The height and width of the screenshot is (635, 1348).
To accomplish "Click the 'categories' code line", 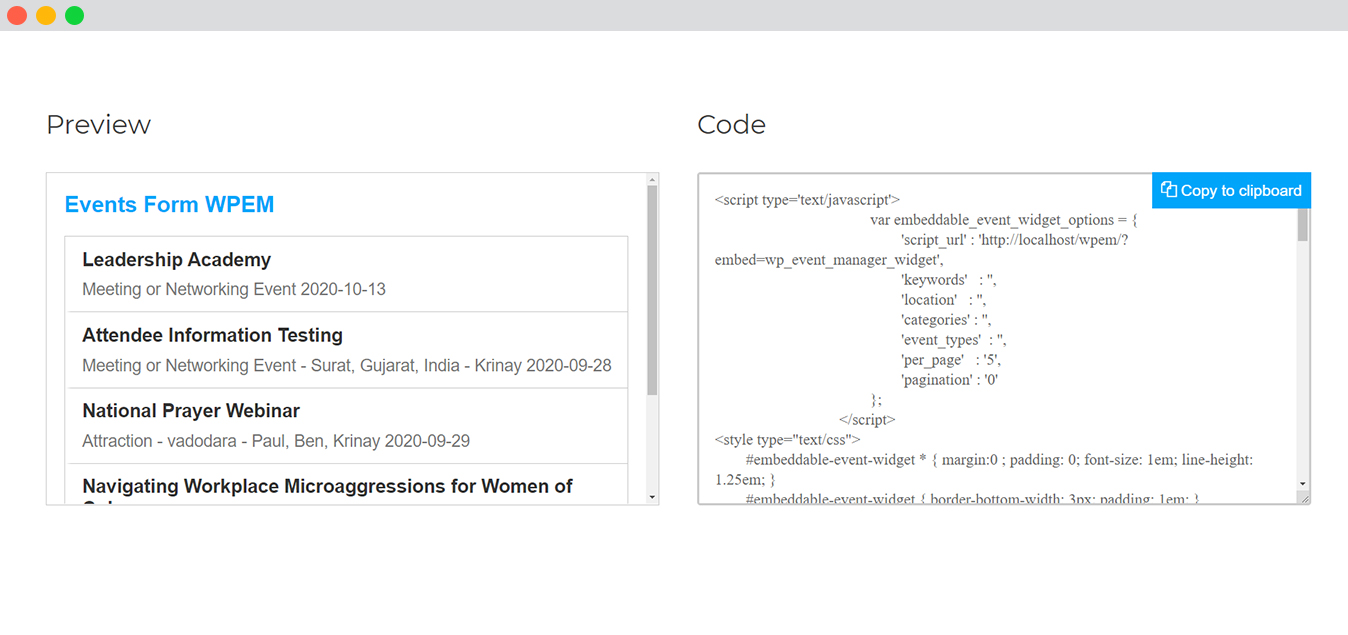I will click(x=946, y=320).
